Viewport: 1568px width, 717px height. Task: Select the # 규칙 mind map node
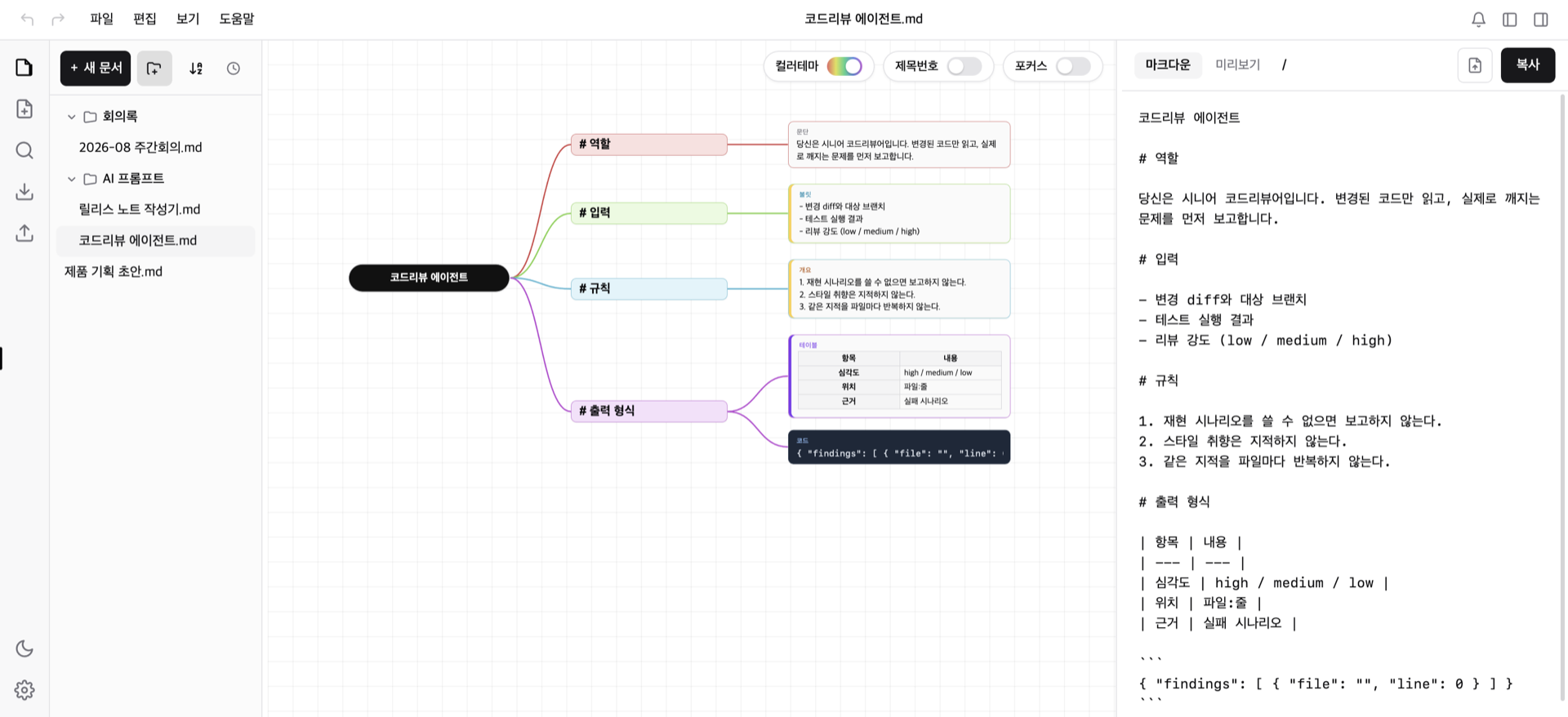click(x=649, y=289)
